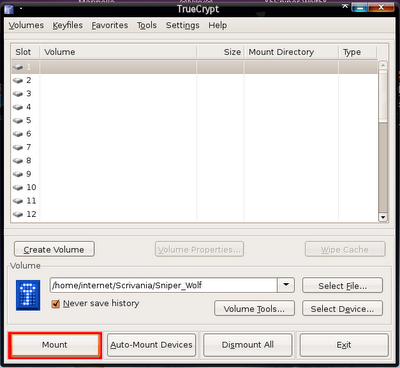
Task: Click the blue TrueCrypt logo icon
Action: [x=28, y=295]
